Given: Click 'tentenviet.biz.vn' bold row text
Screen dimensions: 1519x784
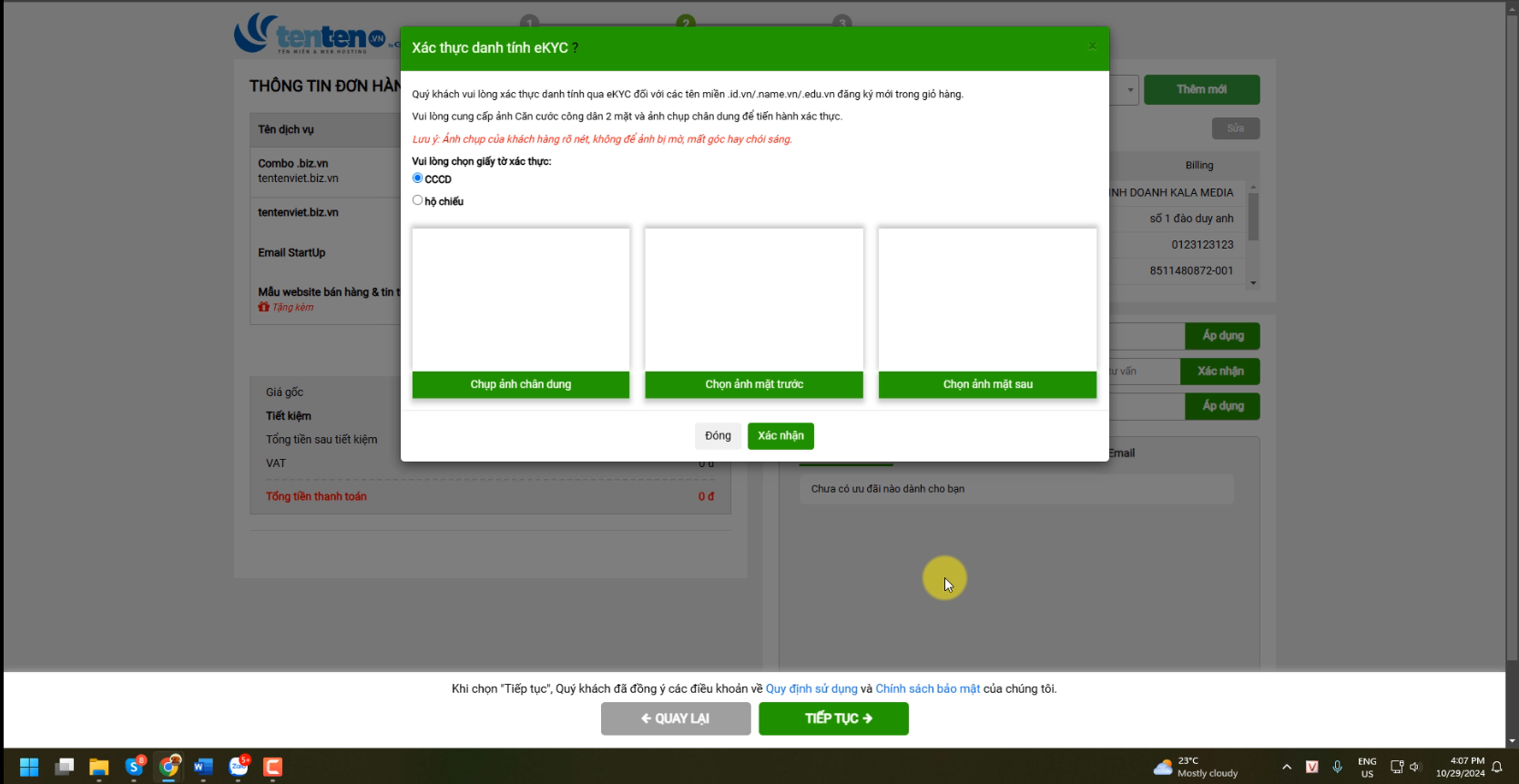Looking at the screenshot, I should [x=298, y=212].
